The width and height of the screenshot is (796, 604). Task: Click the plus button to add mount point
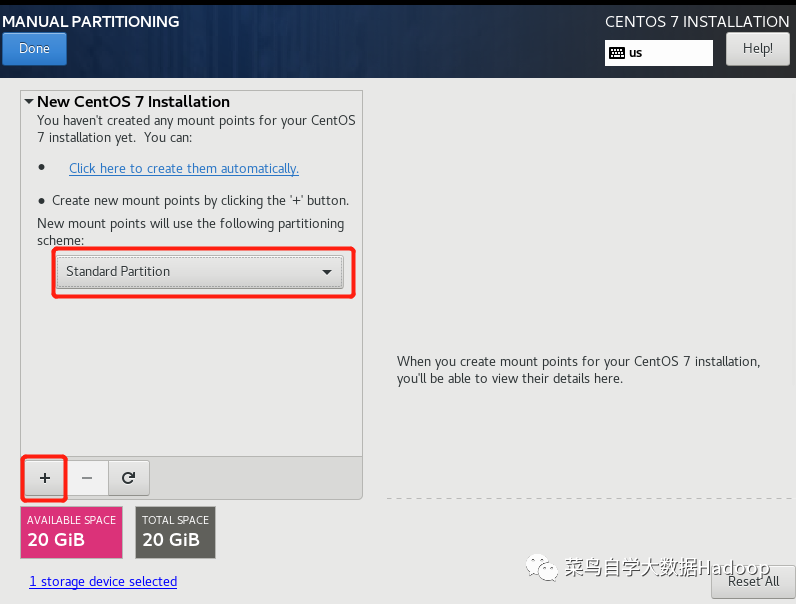coord(45,478)
